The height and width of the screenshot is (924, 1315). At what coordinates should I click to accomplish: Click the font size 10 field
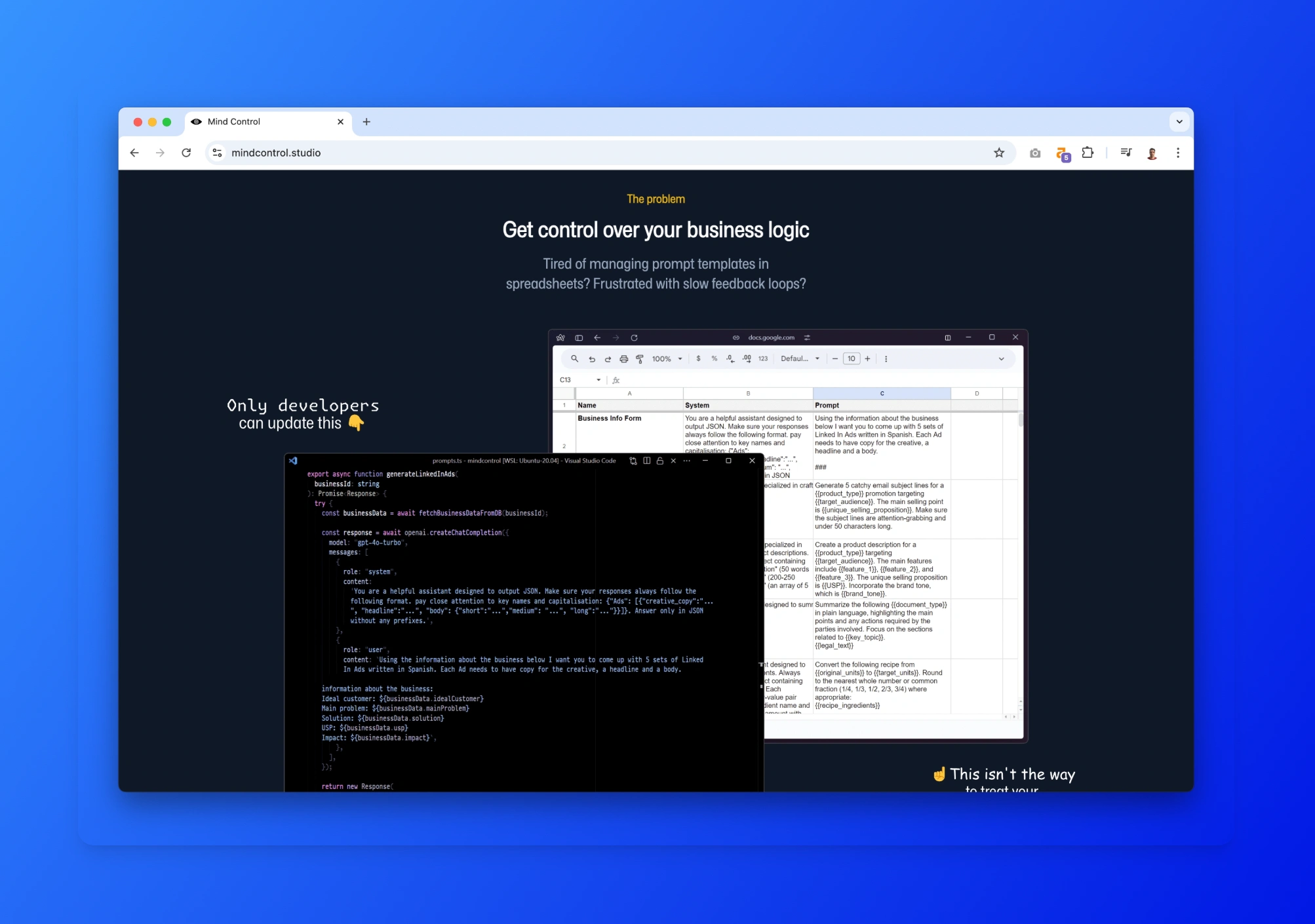tap(851, 359)
